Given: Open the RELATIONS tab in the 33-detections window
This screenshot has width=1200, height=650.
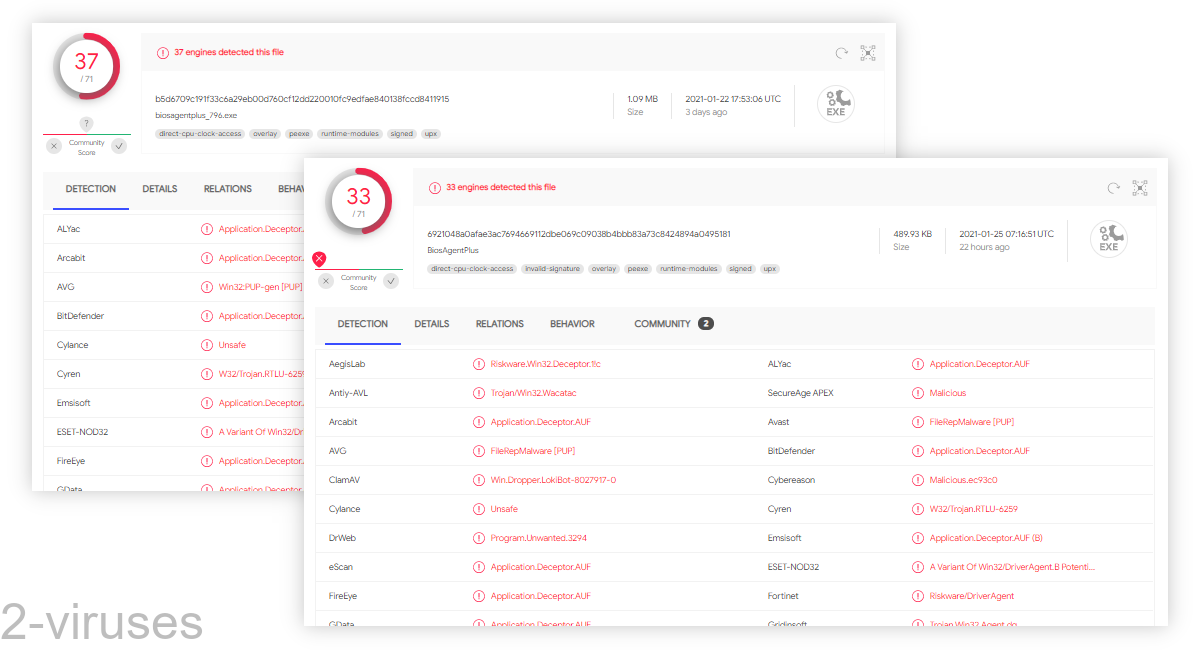Looking at the screenshot, I should click(x=500, y=324).
